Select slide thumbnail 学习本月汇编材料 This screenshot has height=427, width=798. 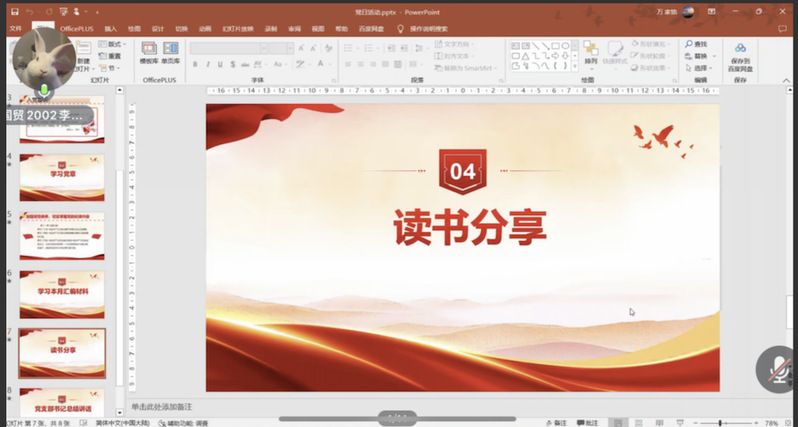pos(62,295)
